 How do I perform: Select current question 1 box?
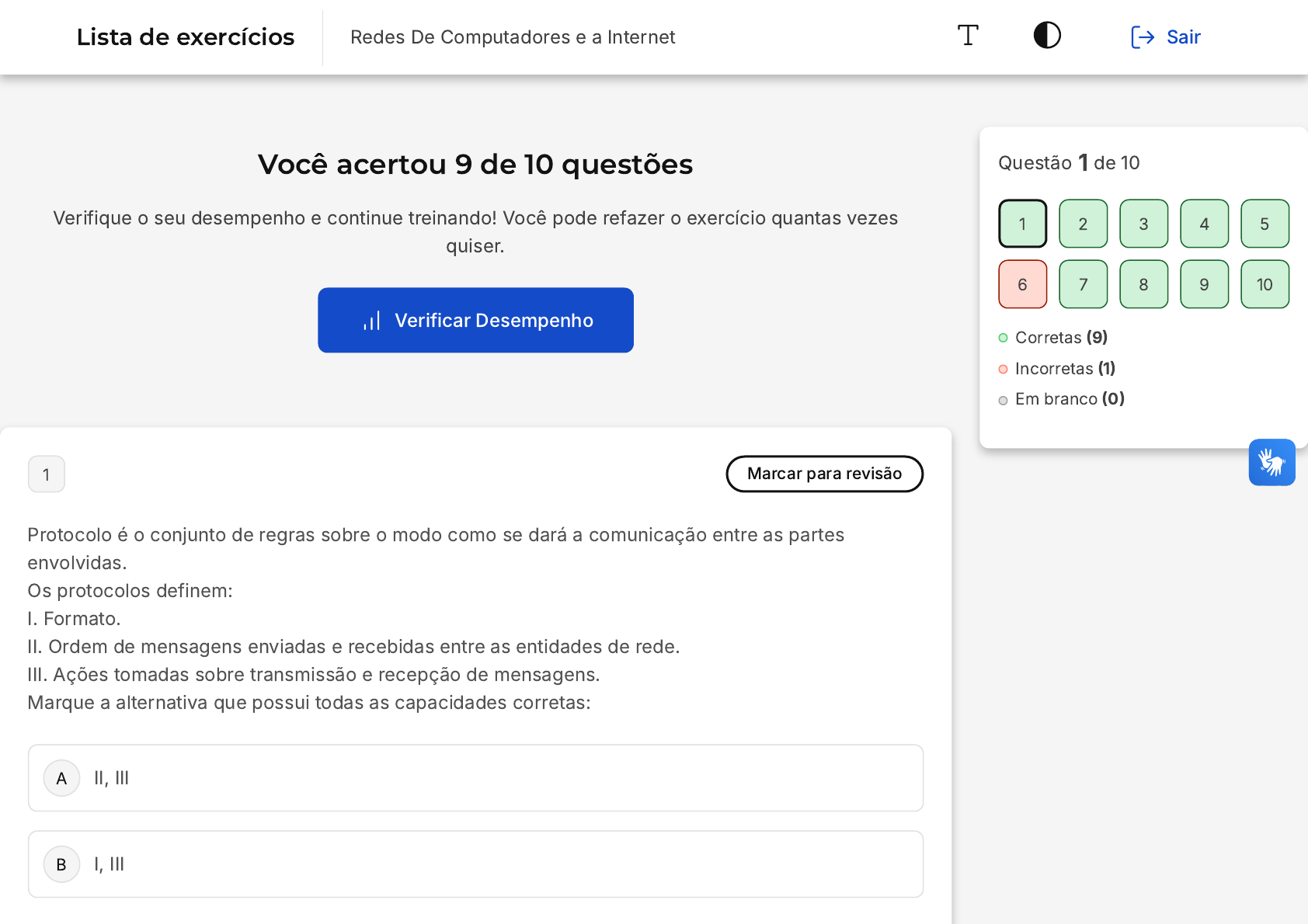(x=1022, y=224)
